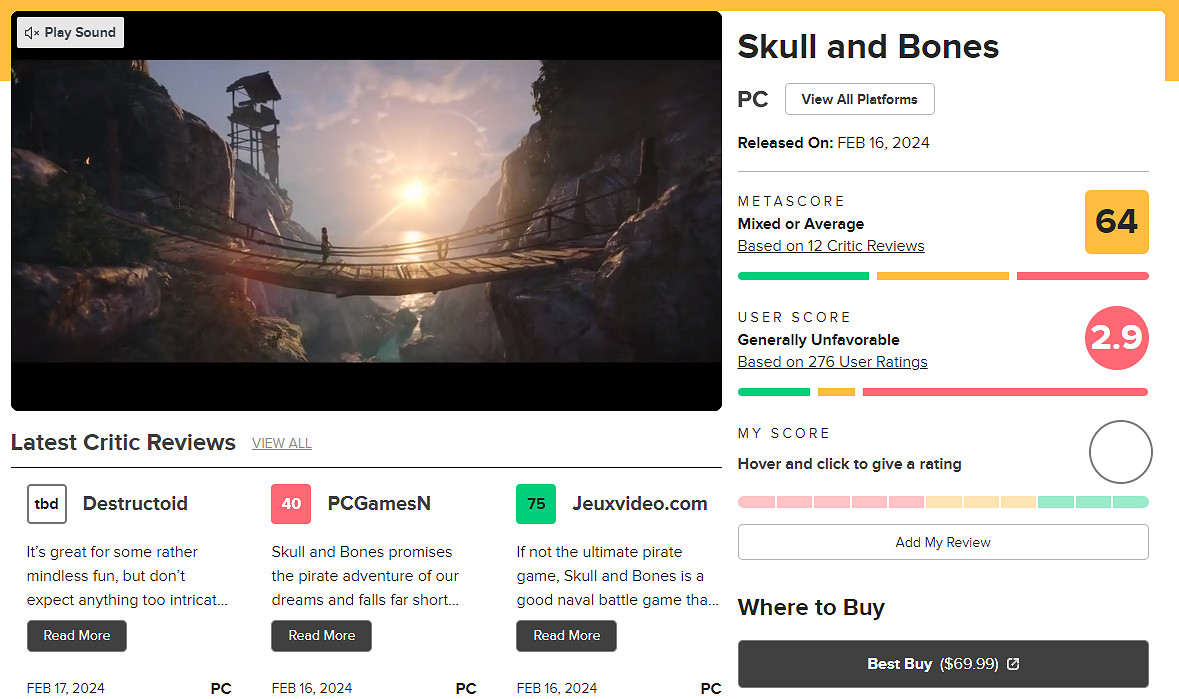The image size is (1179, 699).
Task: Open Based on 12 Critic Reviews link
Action: [x=830, y=246]
